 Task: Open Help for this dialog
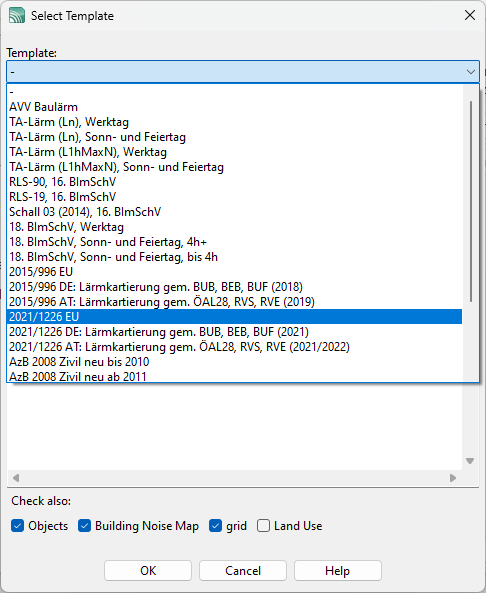click(x=338, y=570)
